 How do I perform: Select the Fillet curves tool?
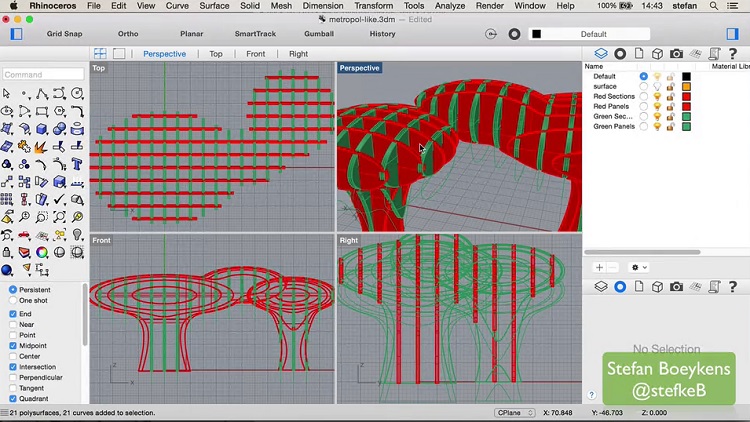pyautogui.click(x=77, y=111)
